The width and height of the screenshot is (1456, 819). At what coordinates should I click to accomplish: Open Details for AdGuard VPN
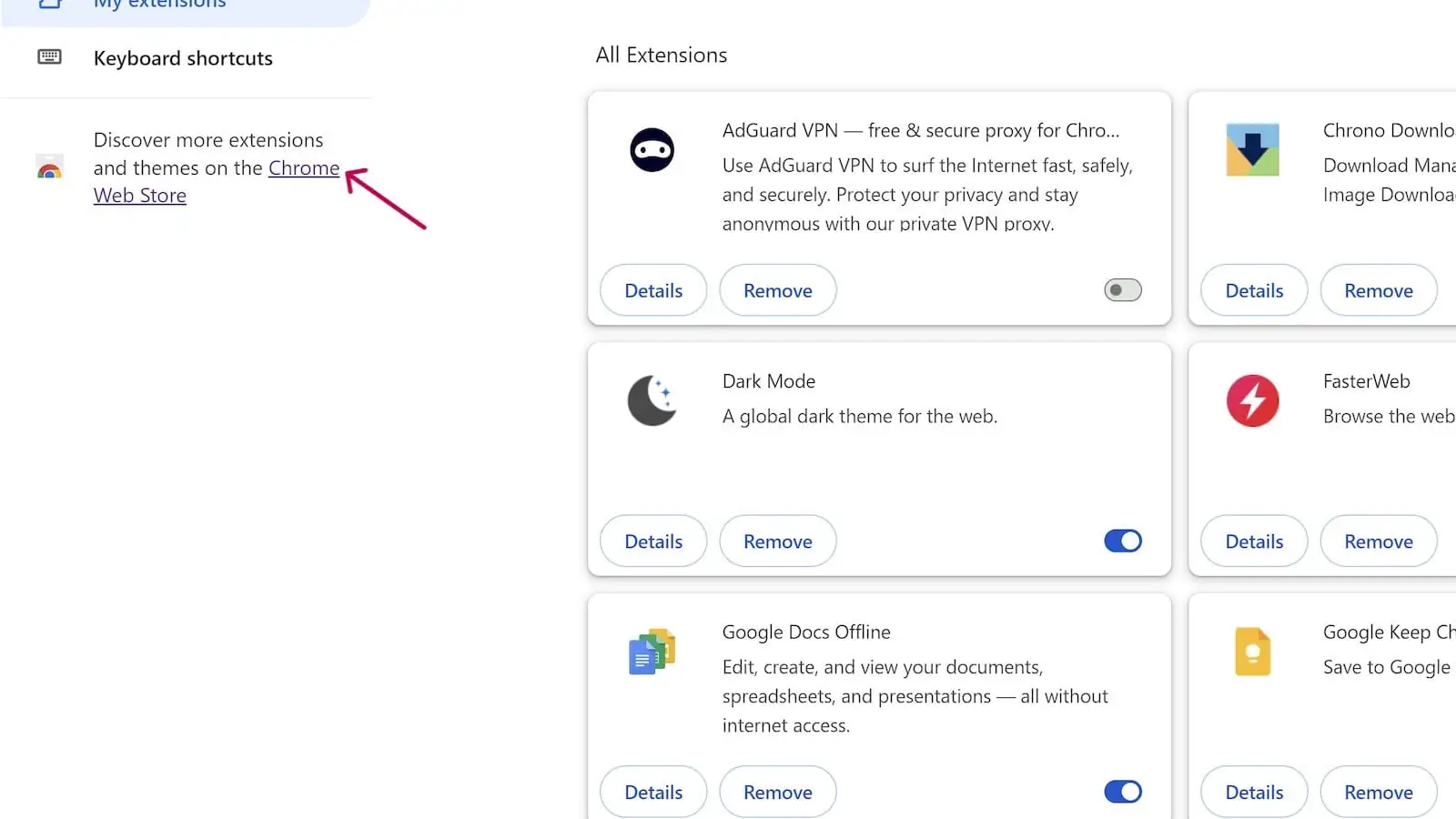[653, 290]
